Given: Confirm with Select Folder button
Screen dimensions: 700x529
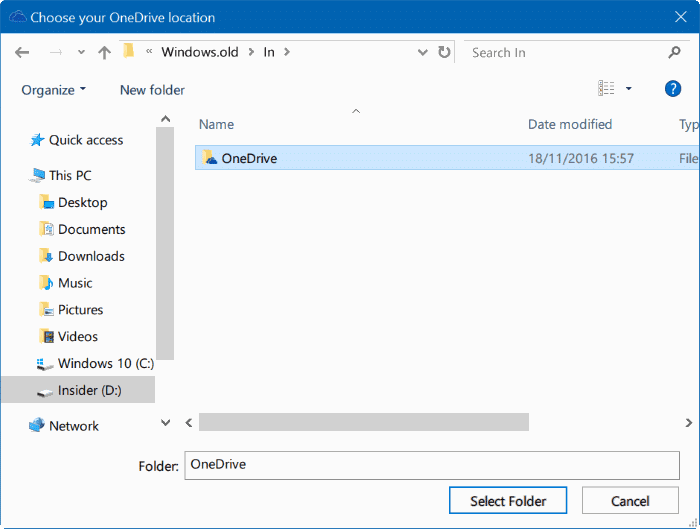Looking at the screenshot, I should pyautogui.click(x=508, y=500).
